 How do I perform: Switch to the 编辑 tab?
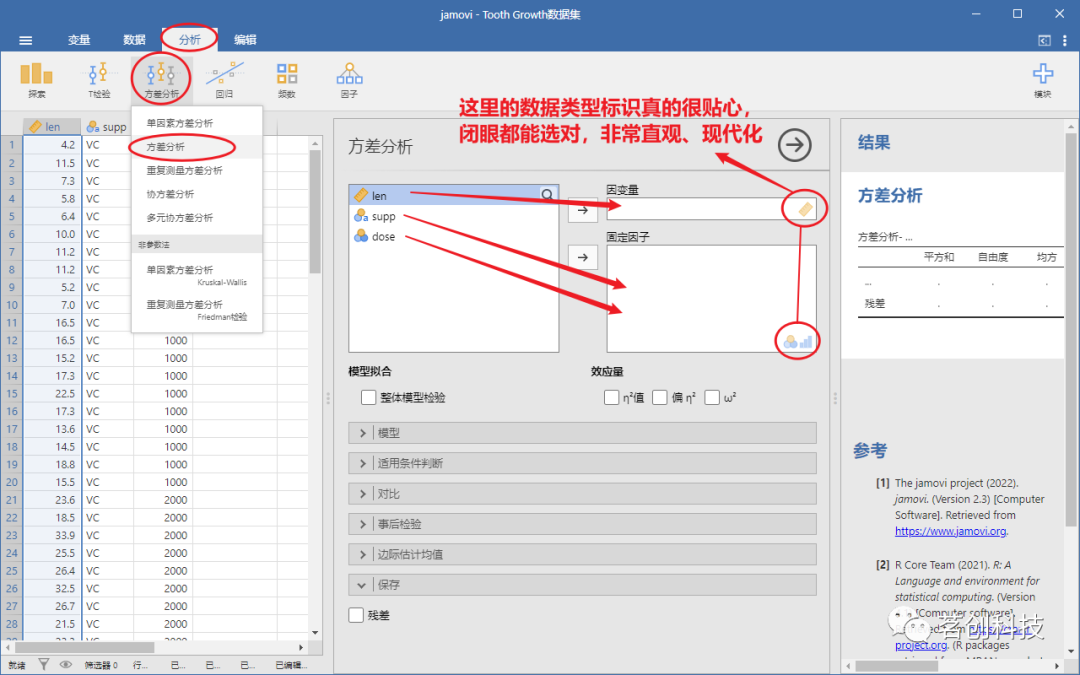point(245,40)
